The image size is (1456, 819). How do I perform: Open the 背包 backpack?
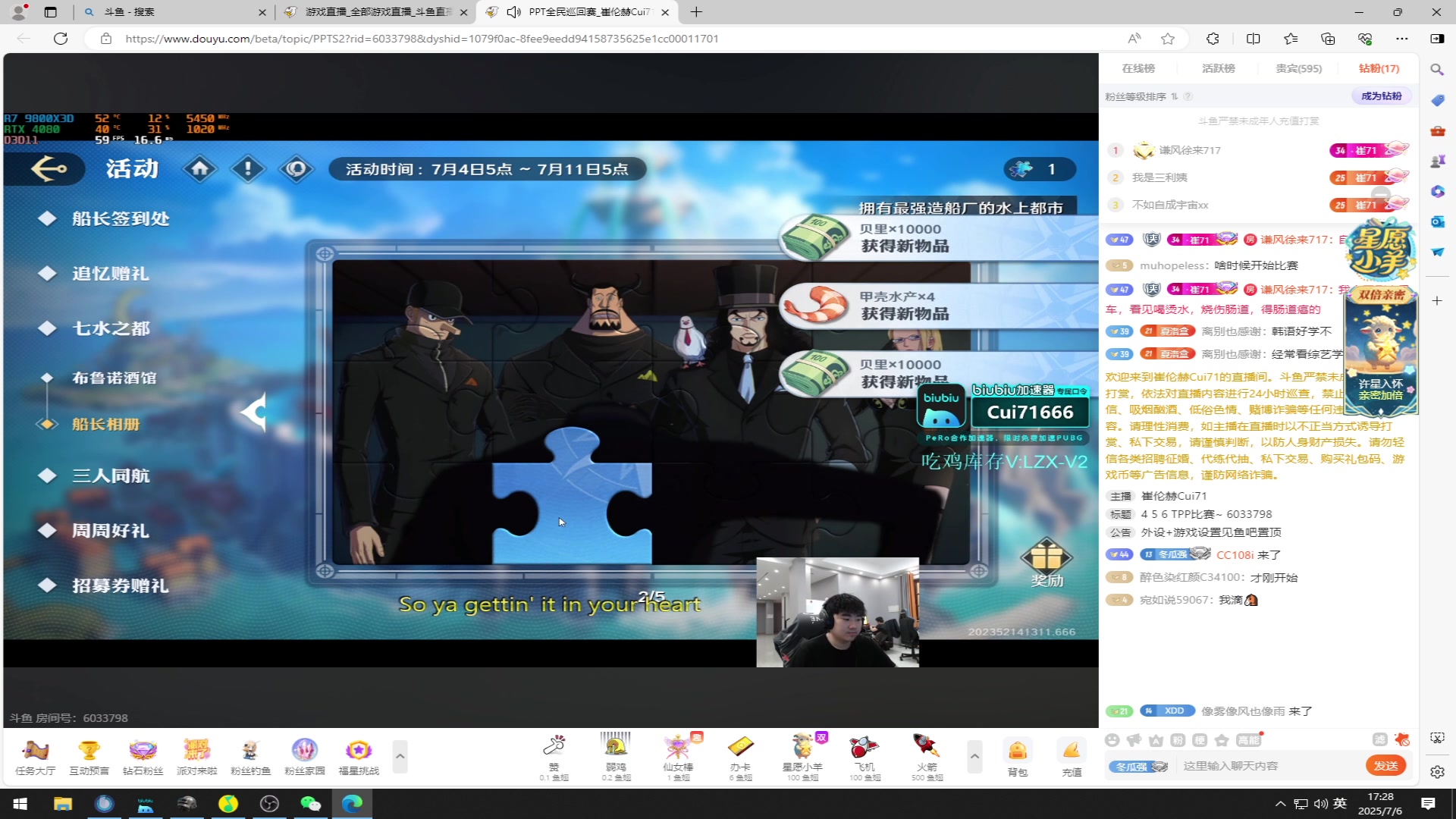[x=1018, y=758]
